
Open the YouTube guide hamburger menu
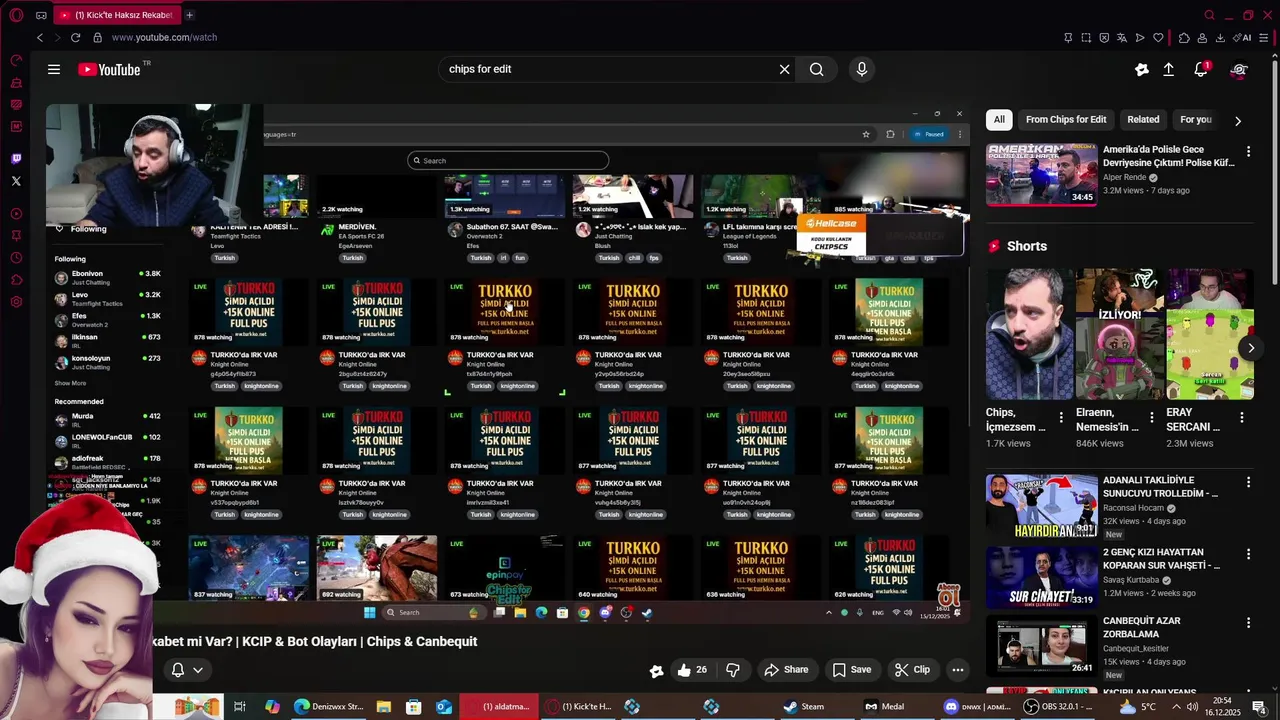pos(54,69)
